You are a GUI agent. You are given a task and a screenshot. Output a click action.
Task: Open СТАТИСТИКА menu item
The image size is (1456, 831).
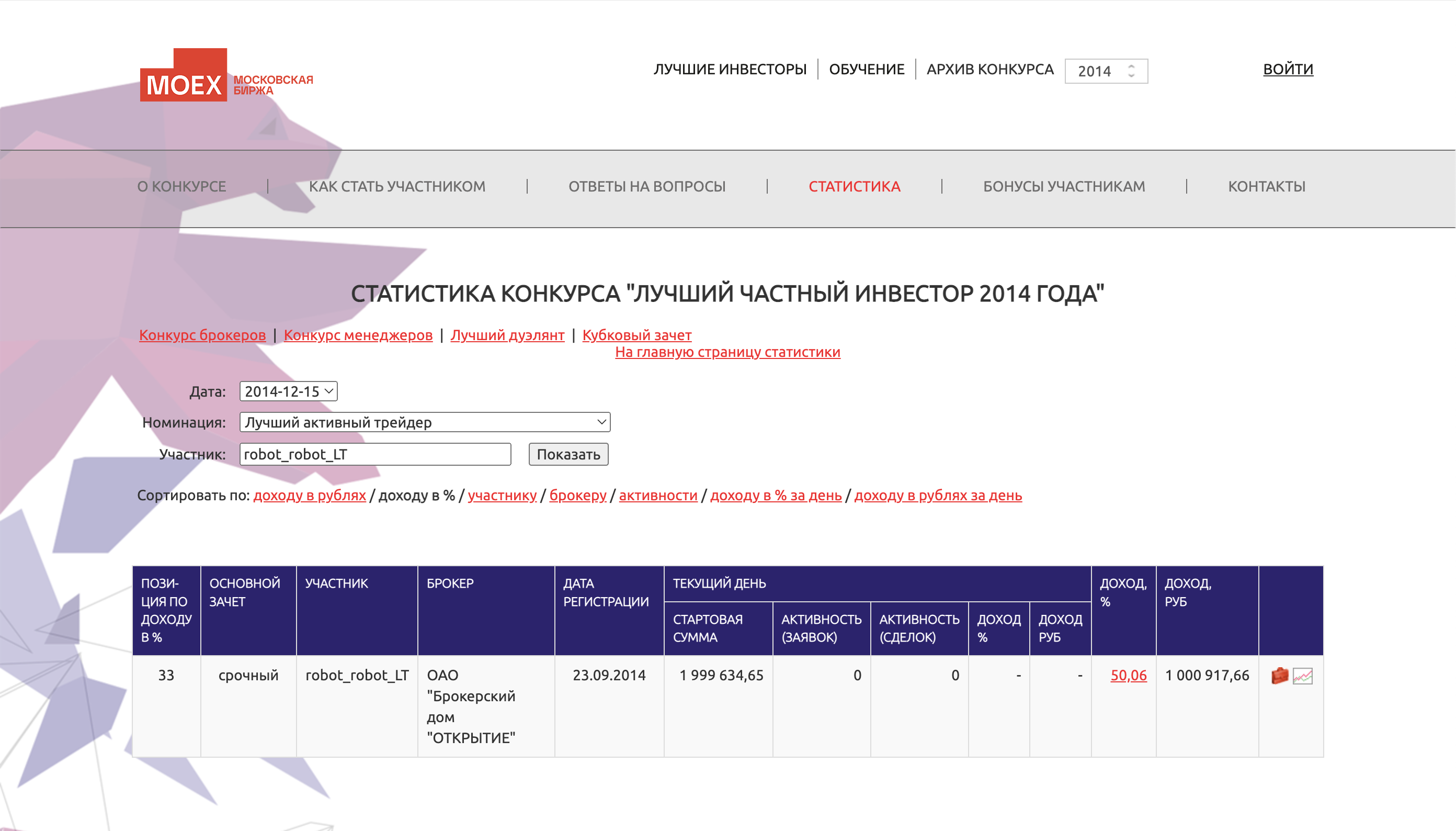[854, 186]
